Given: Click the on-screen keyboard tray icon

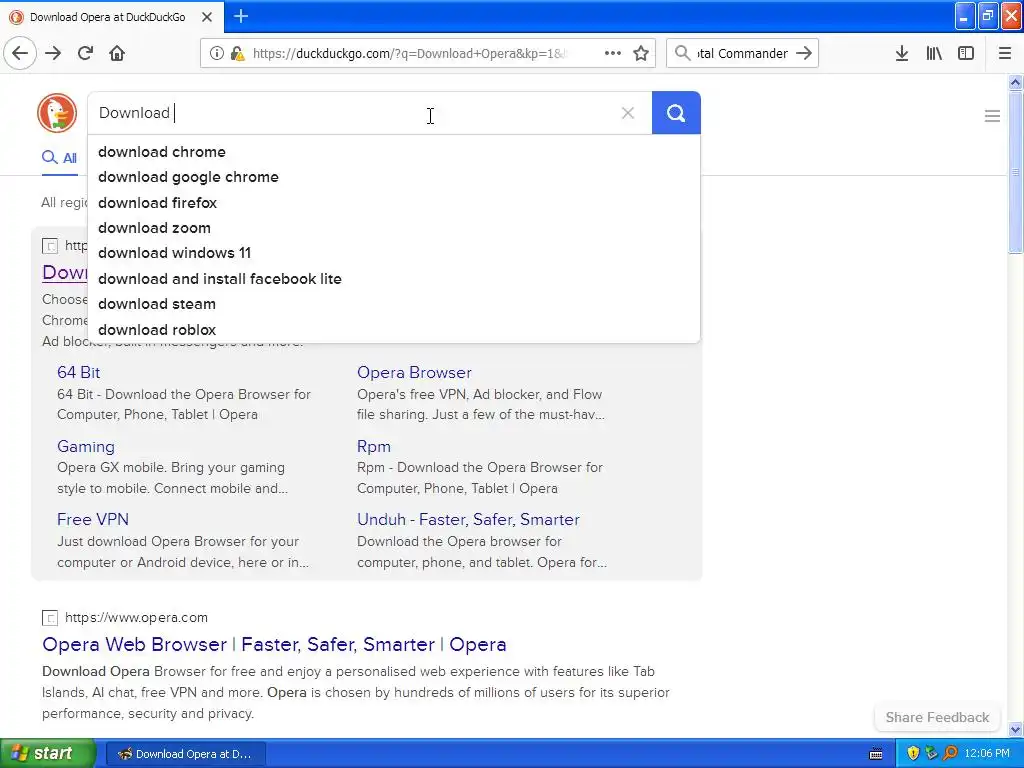Looking at the screenshot, I should coord(876,754).
